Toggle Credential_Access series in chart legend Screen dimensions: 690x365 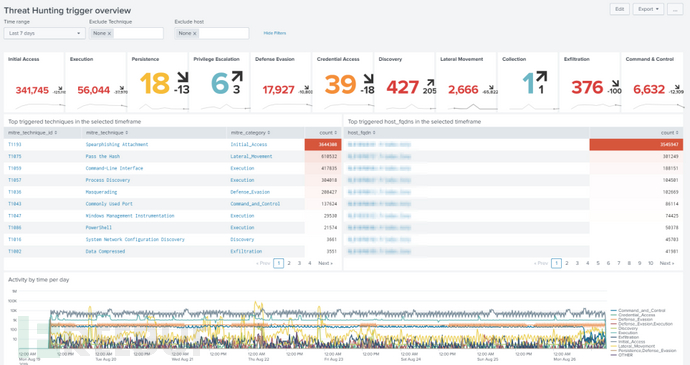[633, 315]
